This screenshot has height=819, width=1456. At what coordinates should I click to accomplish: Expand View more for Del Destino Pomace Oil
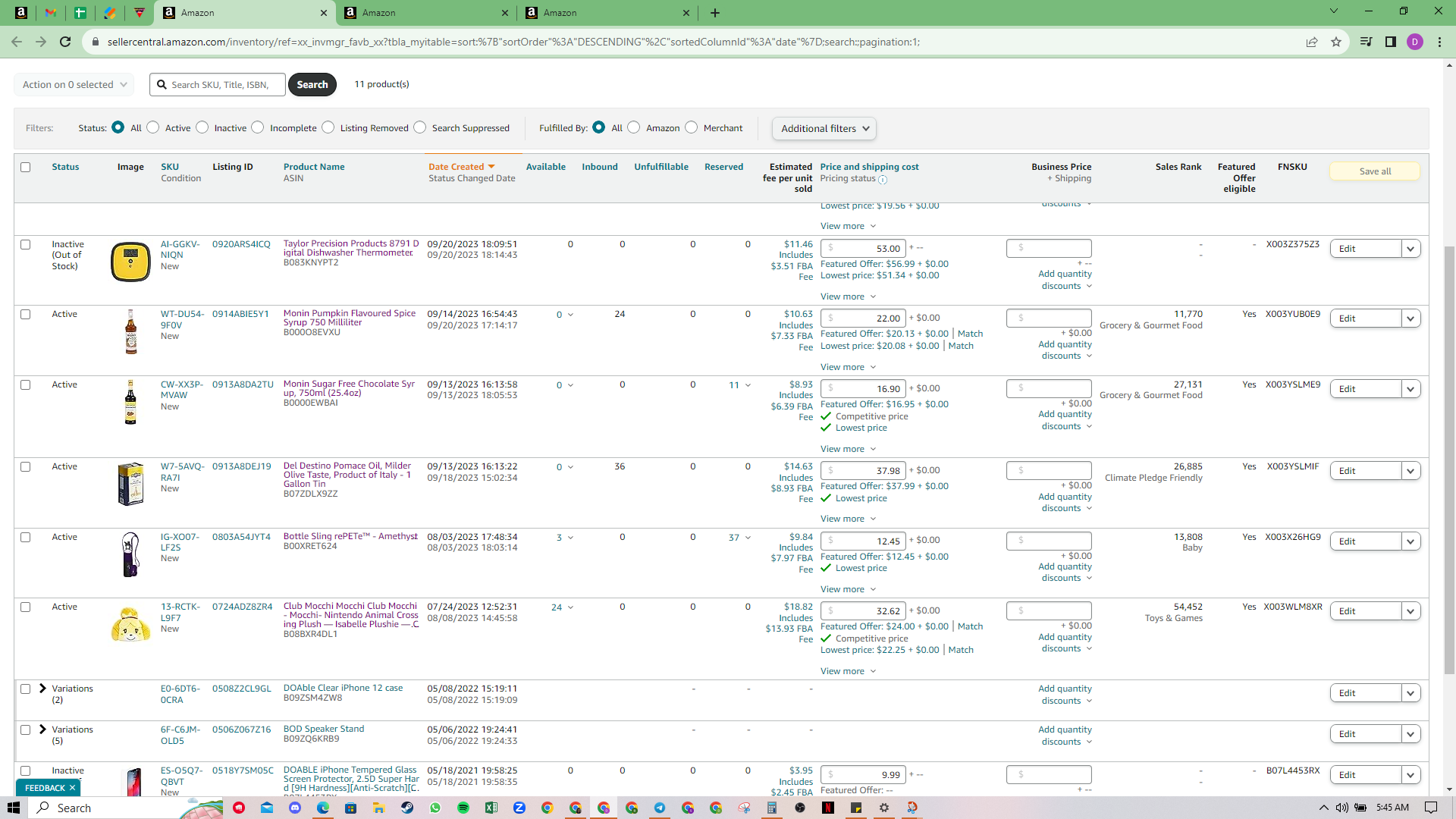pos(848,519)
